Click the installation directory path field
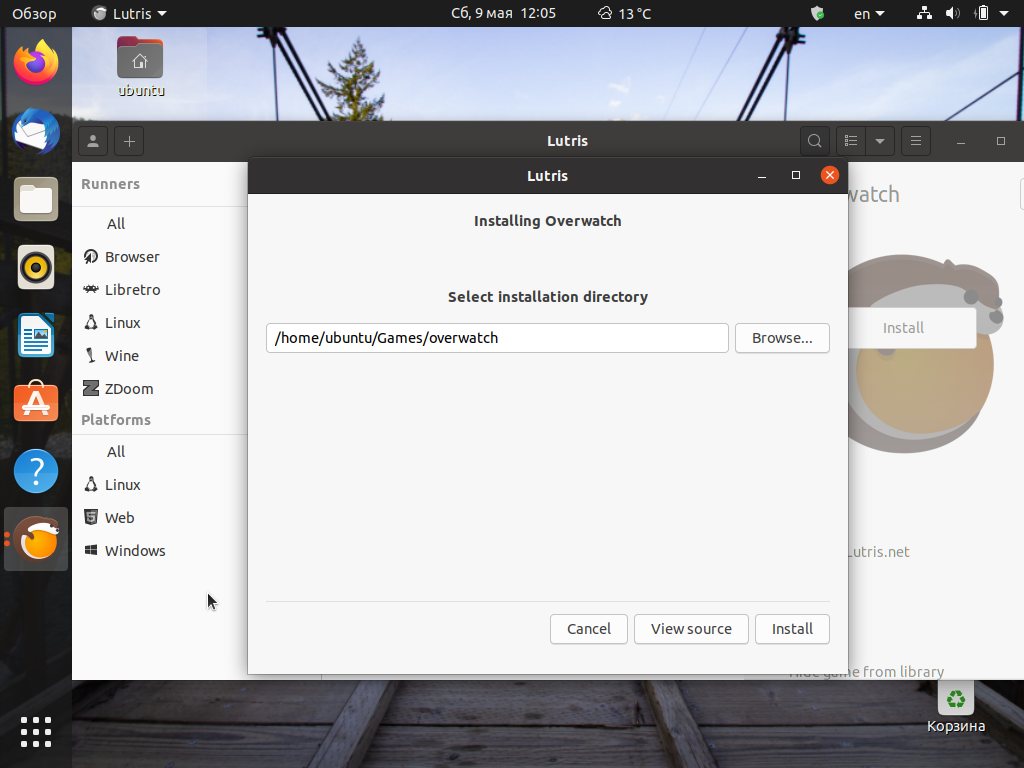 click(x=497, y=338)
